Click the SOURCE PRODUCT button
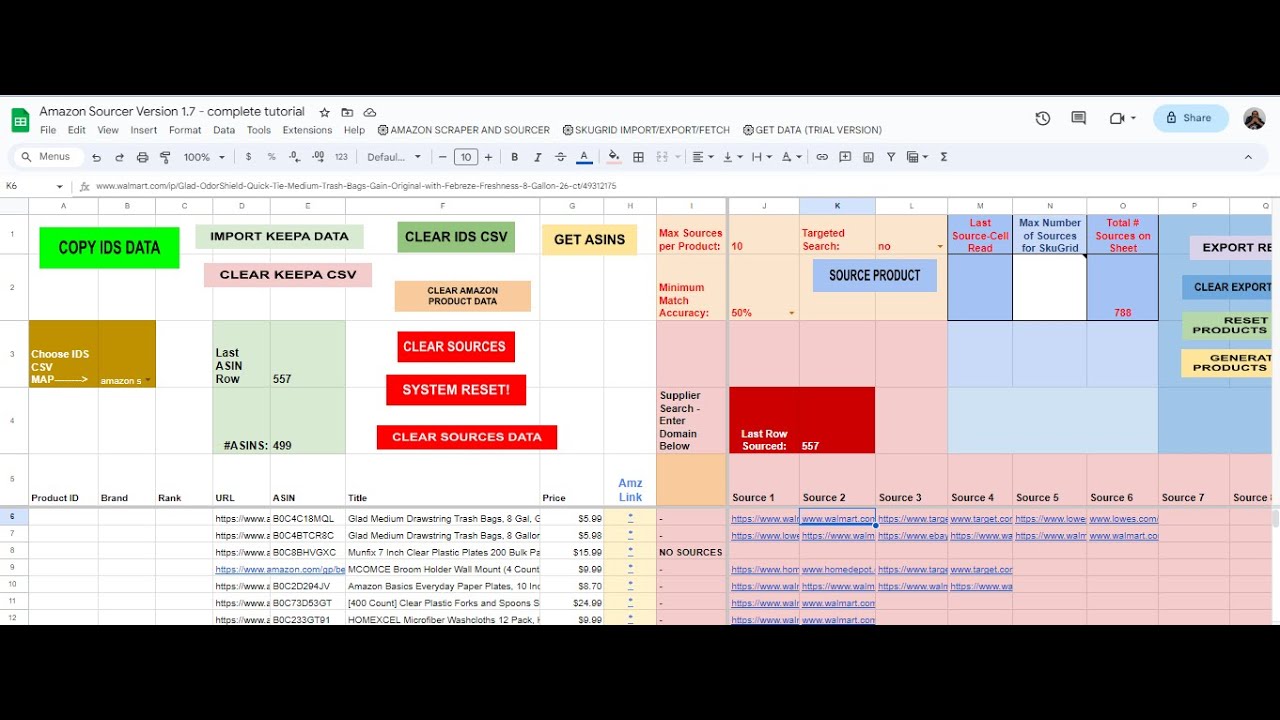The height and width of the screenshot is (720, 1280). coord(874,275)
